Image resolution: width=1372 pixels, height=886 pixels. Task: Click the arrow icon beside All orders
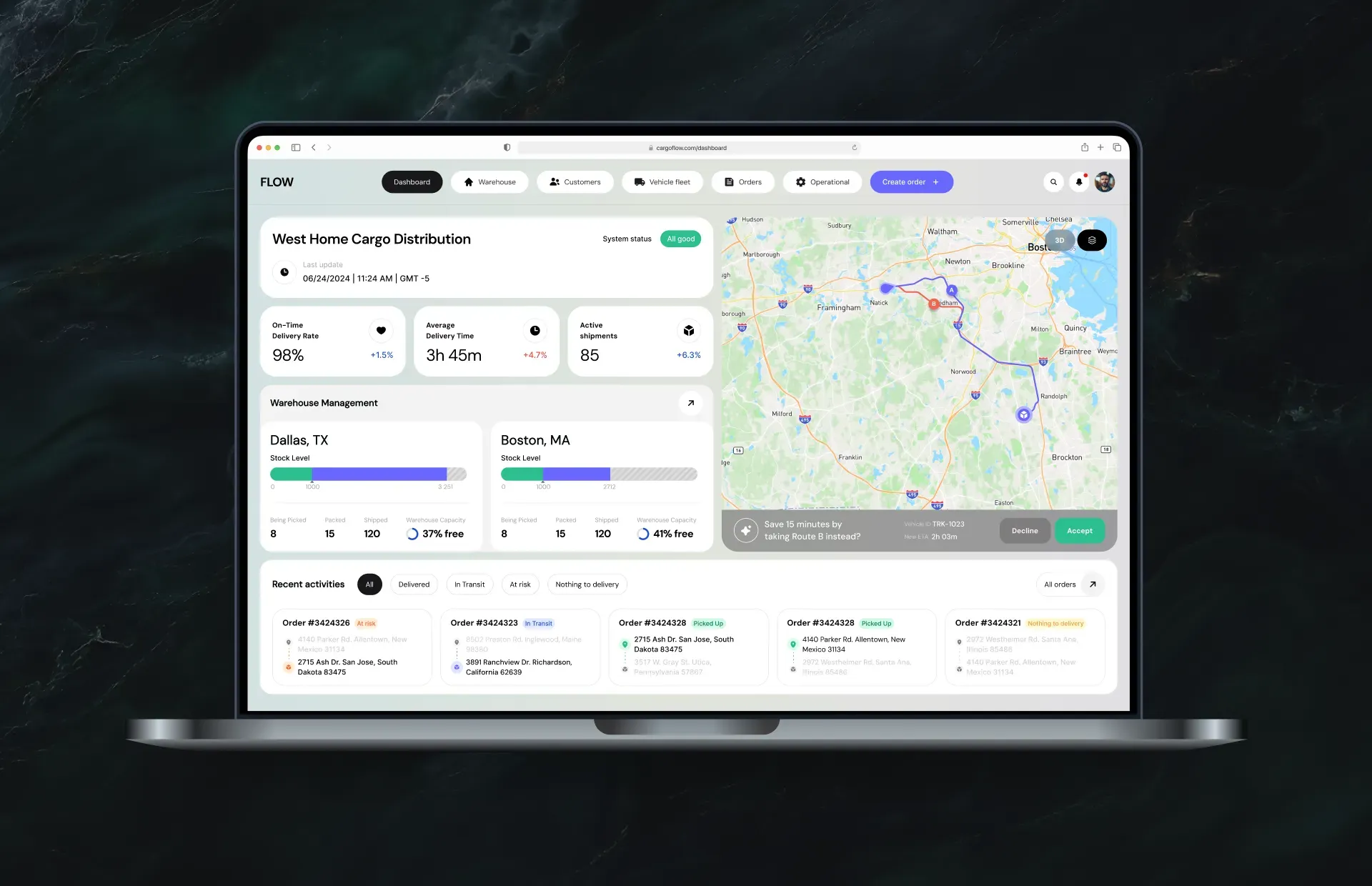click(1093, 584)
